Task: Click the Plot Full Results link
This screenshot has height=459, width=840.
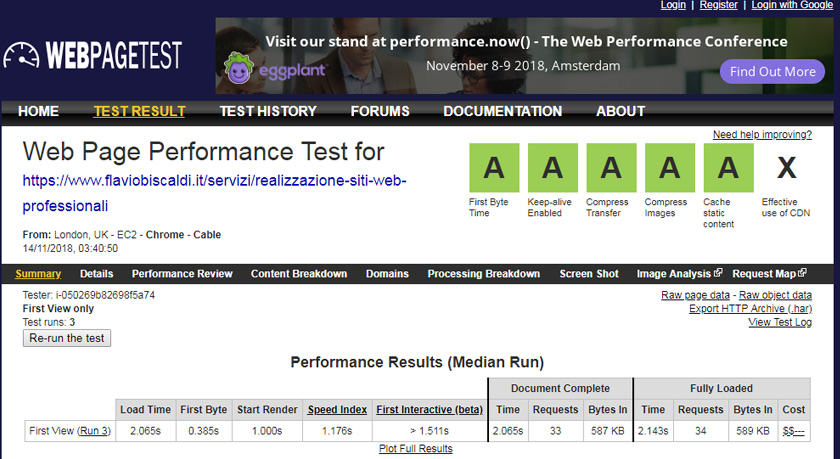Action: click(x=416, y=449)
